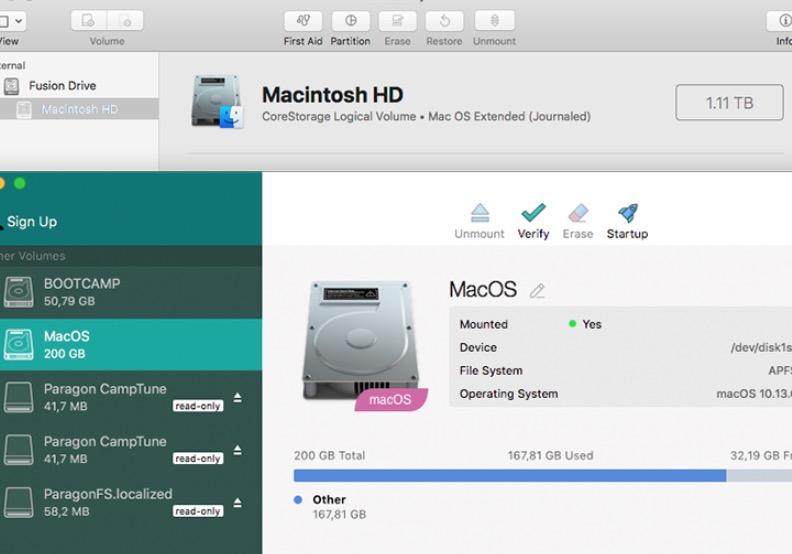This screenshot has width=792, height=554.
Task: Click the Sign Up link
Action: 32,222
